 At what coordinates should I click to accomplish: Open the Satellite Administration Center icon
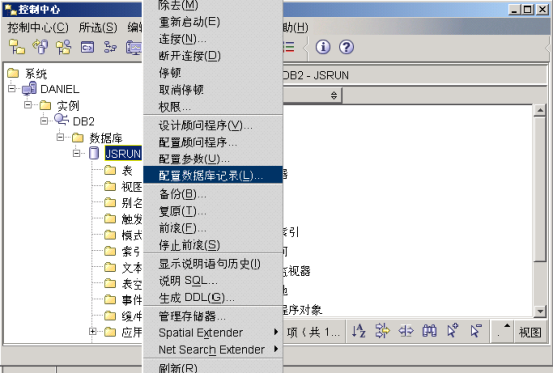[64, 47]
